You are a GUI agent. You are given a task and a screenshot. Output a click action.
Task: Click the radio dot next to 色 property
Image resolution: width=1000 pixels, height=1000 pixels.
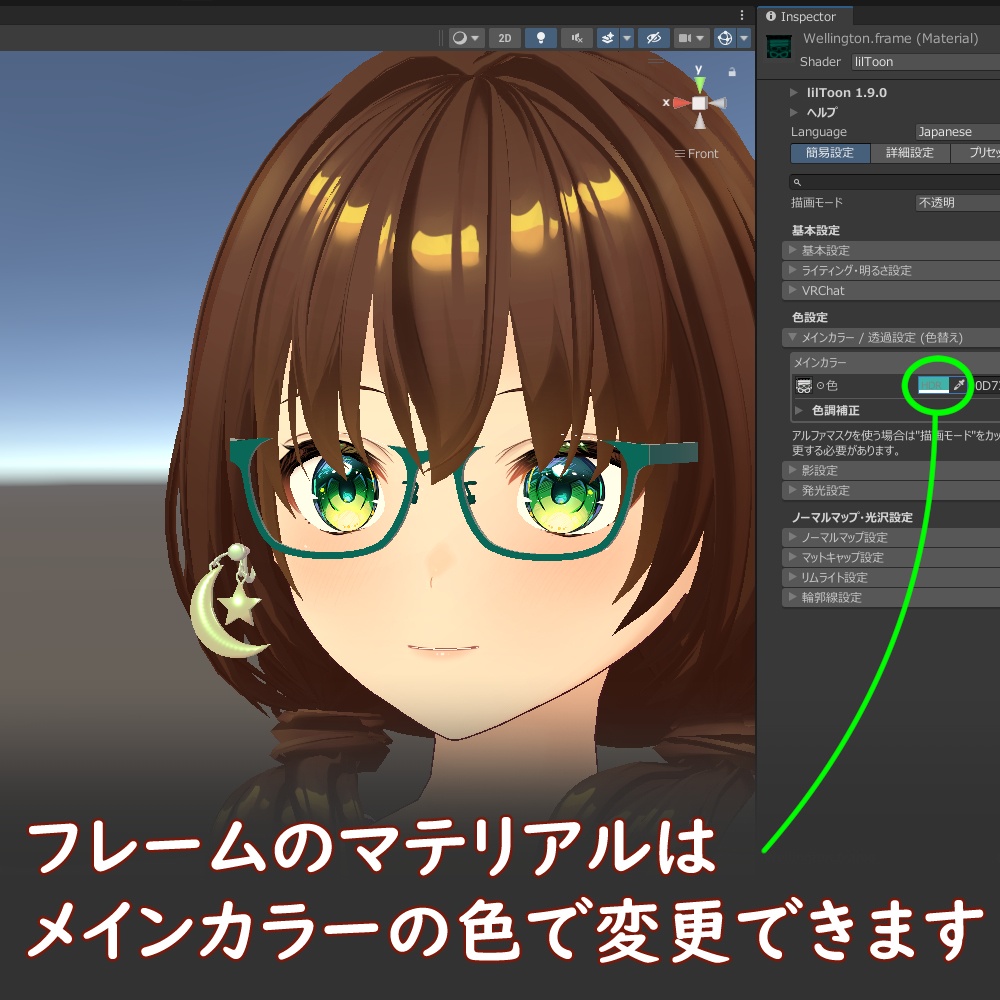(x=822, y=385)
